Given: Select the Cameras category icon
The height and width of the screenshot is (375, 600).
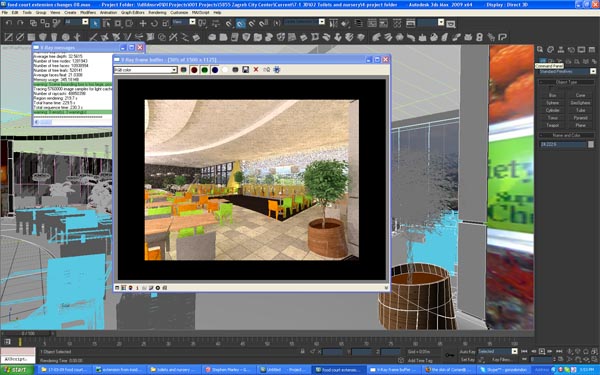Looking at the screenshot, I should (569, 61).
